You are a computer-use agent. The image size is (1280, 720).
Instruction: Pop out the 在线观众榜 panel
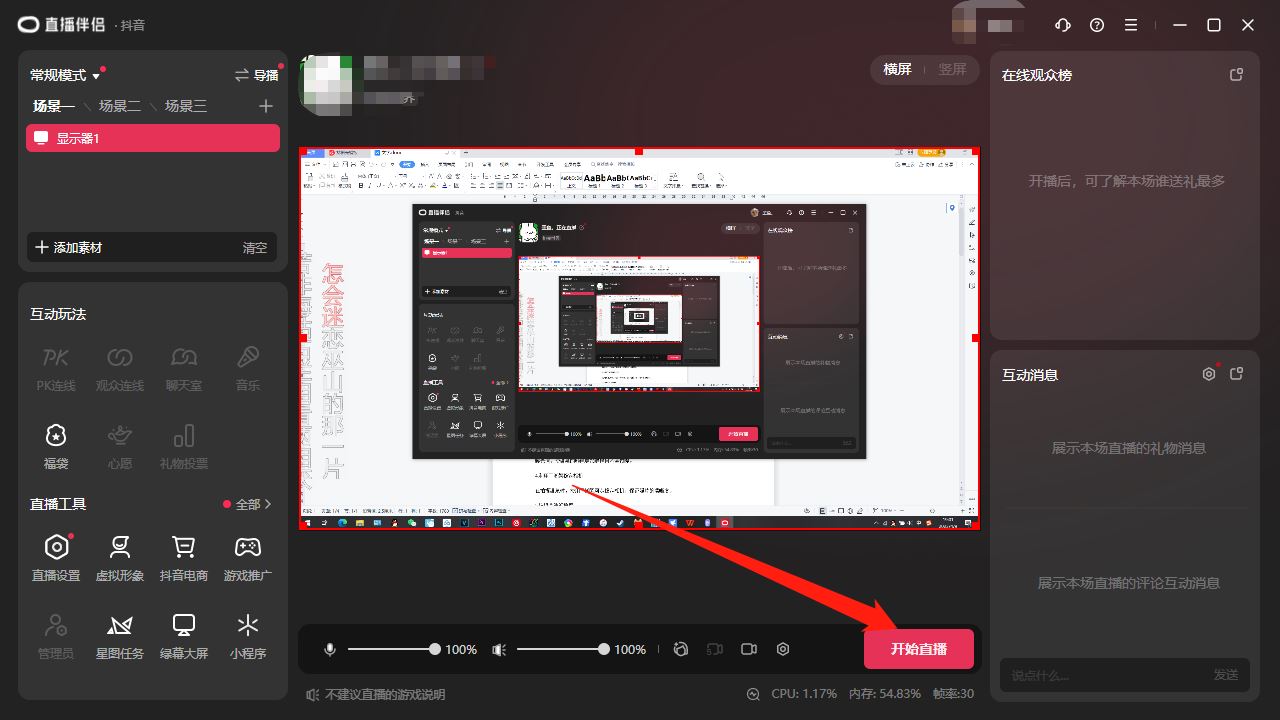[x=1236, y=75]
